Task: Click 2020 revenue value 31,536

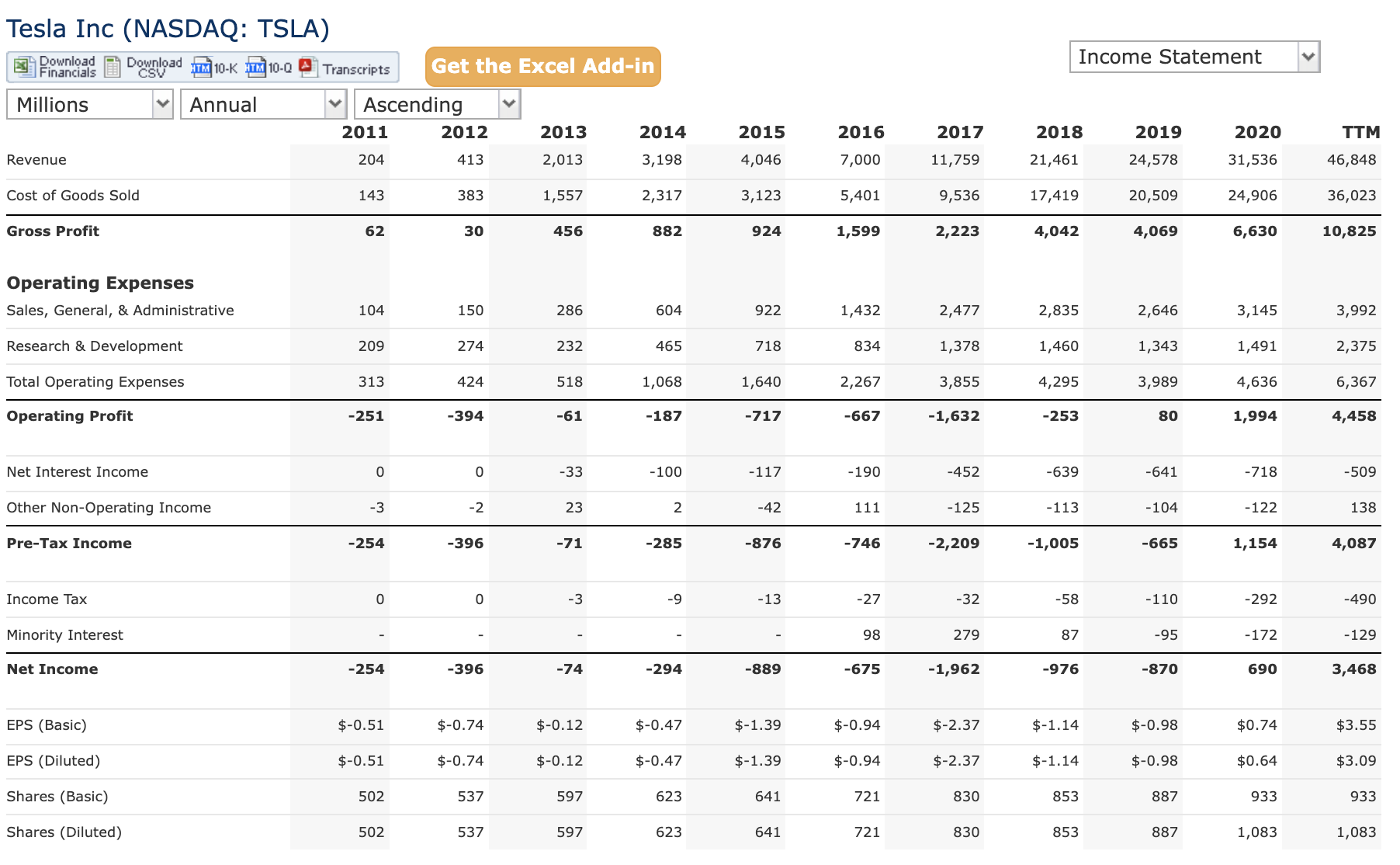Action: (x=1253, y=160)
